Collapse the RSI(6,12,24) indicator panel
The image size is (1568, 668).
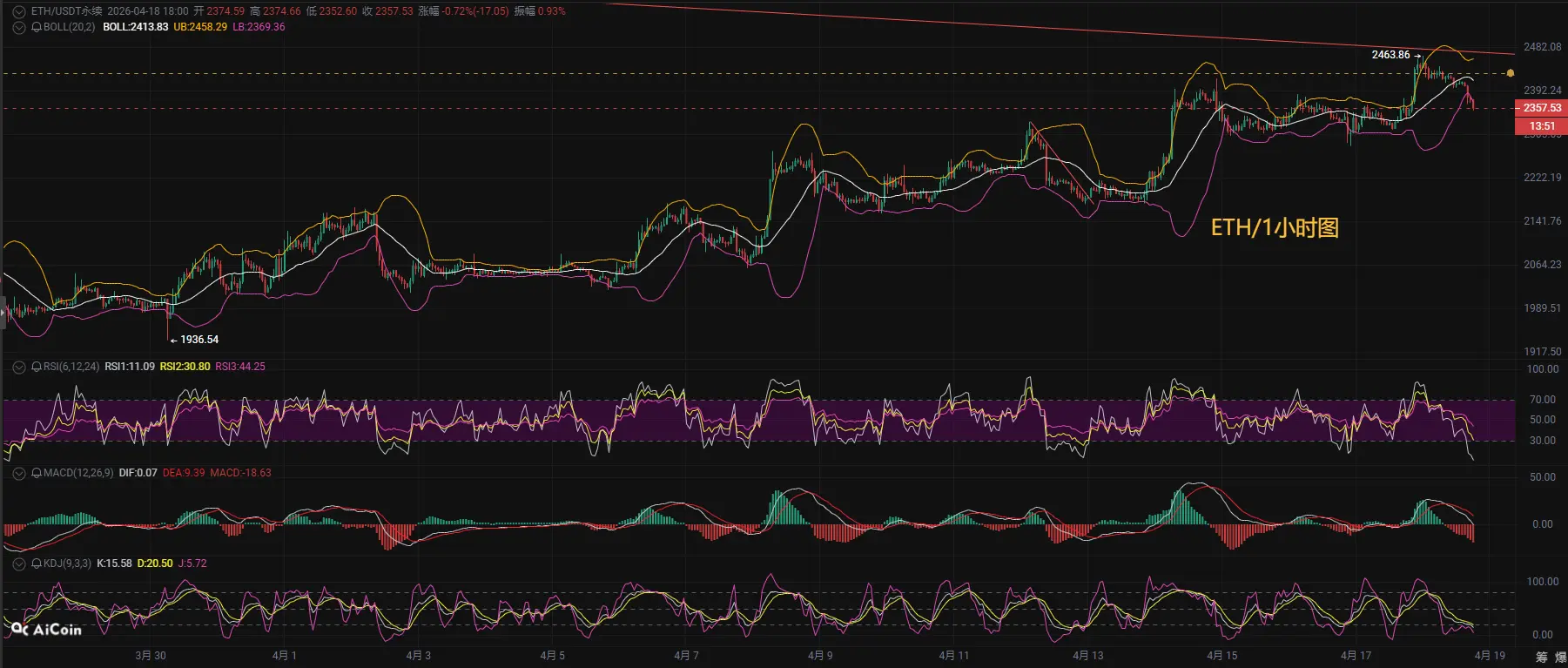[x=19, y=367]
